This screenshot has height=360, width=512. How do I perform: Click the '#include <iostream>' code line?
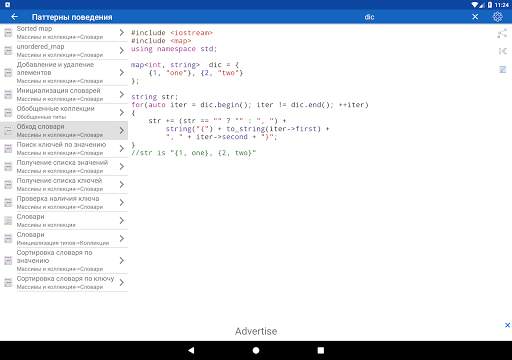point(172,33)
